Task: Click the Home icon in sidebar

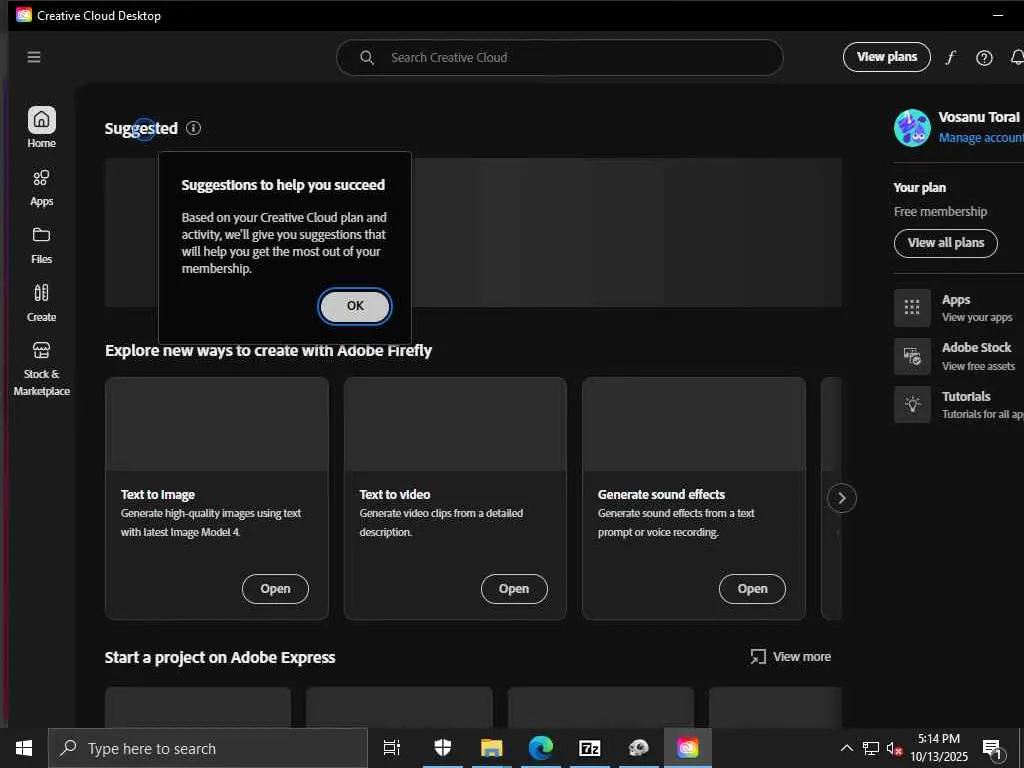Action: pyautogui.click(x=41, y=120)
